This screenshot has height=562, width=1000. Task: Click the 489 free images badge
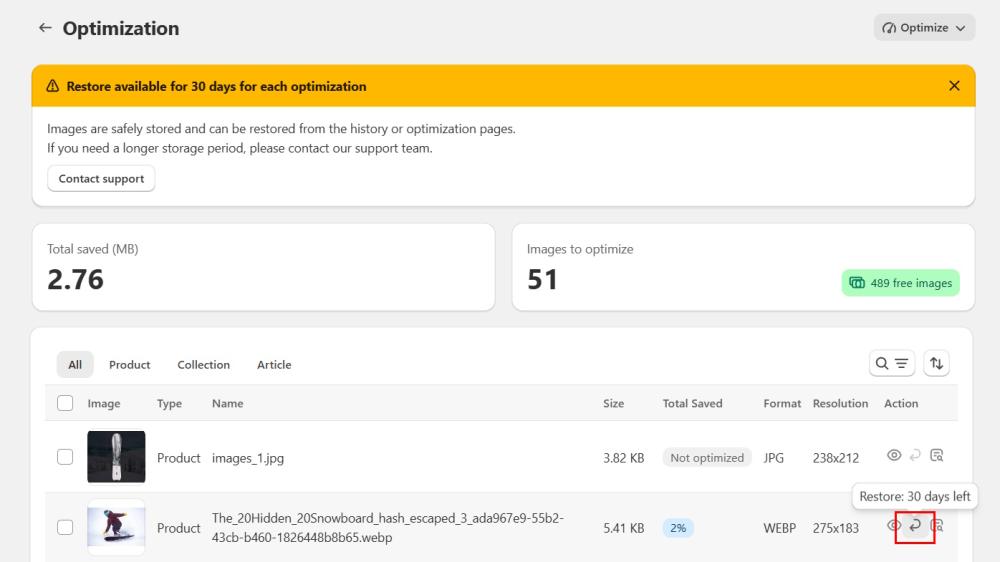[901, 283]
